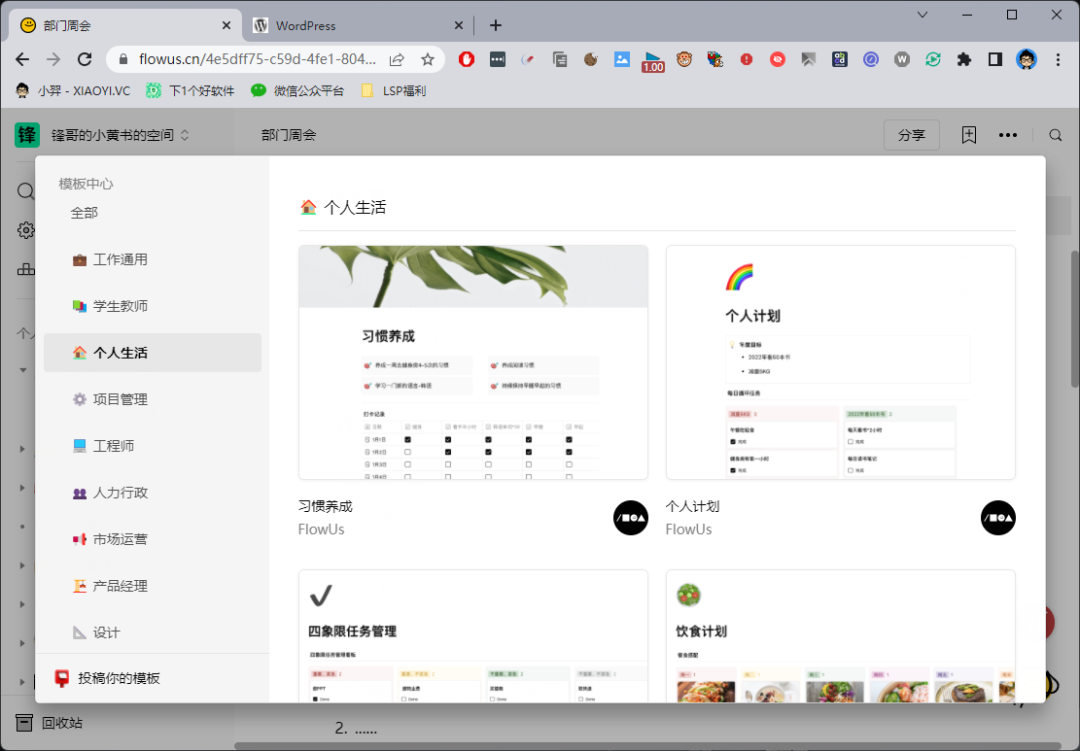Viewport: 1080px width, 751px height.
Task: Open the 下1个好软件 bookmark
Action: pyautogui.click(x=191, y=90)
